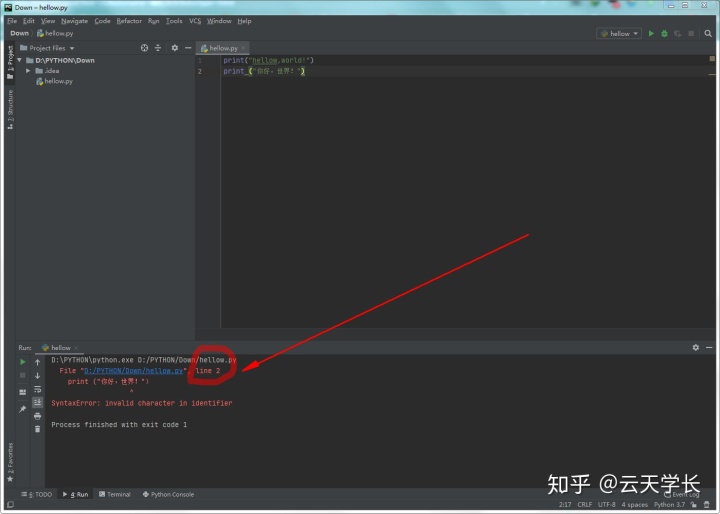Open the hellow run configuration dropdown

(x=619, y=34)
